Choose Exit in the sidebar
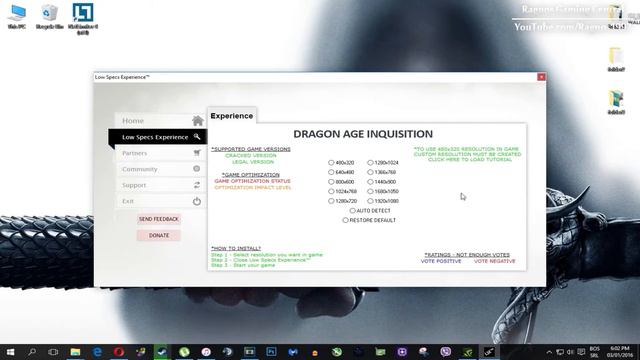Image resolution: width=640 pixels, height=360 pixels. pyautogui.click(x=160, y=201)
